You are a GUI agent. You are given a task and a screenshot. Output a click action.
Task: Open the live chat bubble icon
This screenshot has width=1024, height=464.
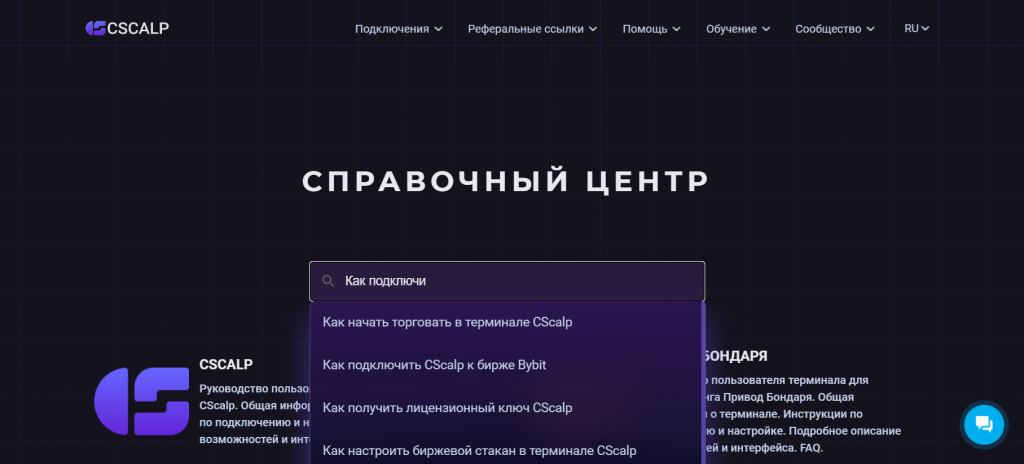click(984, 425)
